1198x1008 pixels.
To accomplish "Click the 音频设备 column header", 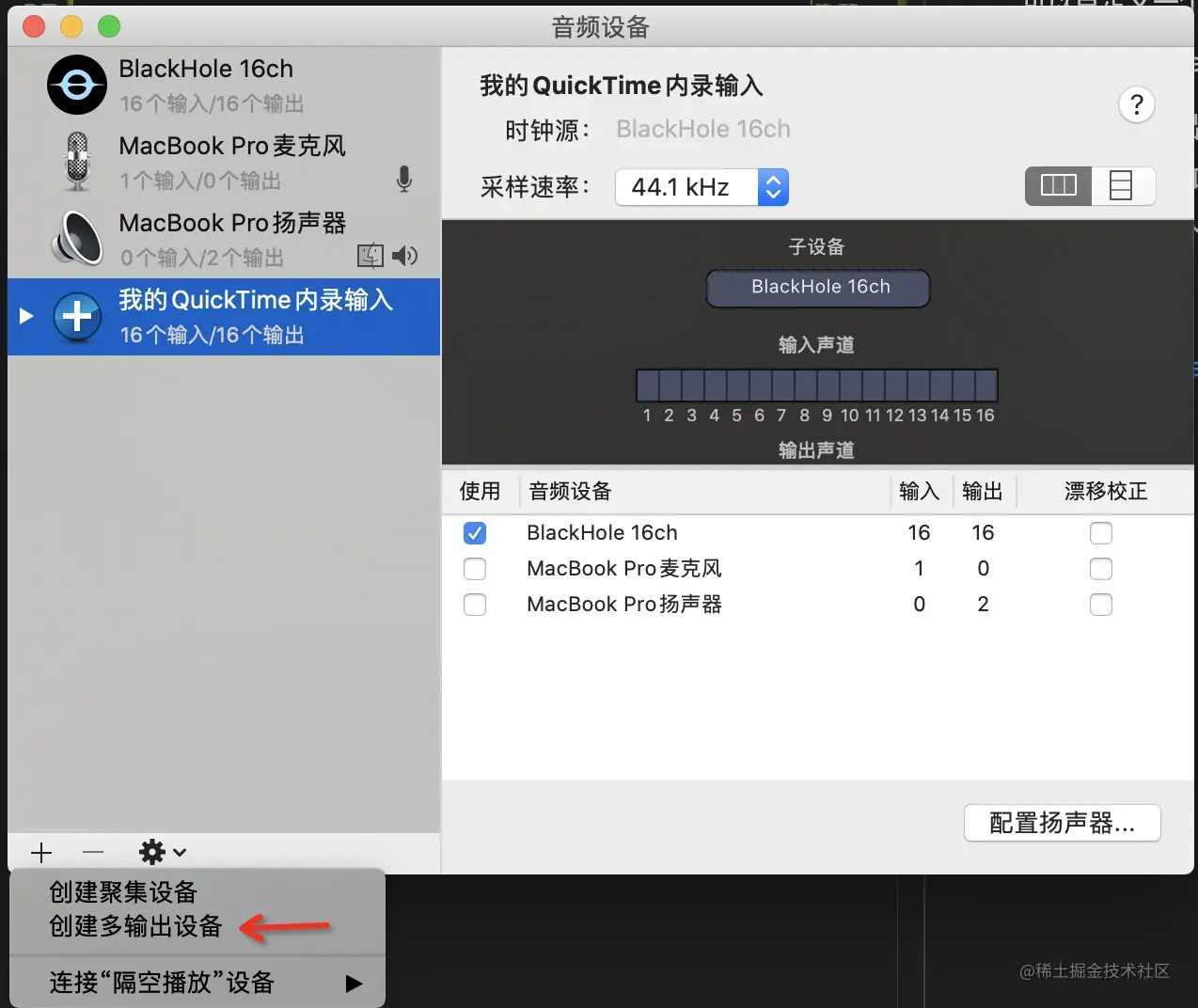I will tap(570, 491).
